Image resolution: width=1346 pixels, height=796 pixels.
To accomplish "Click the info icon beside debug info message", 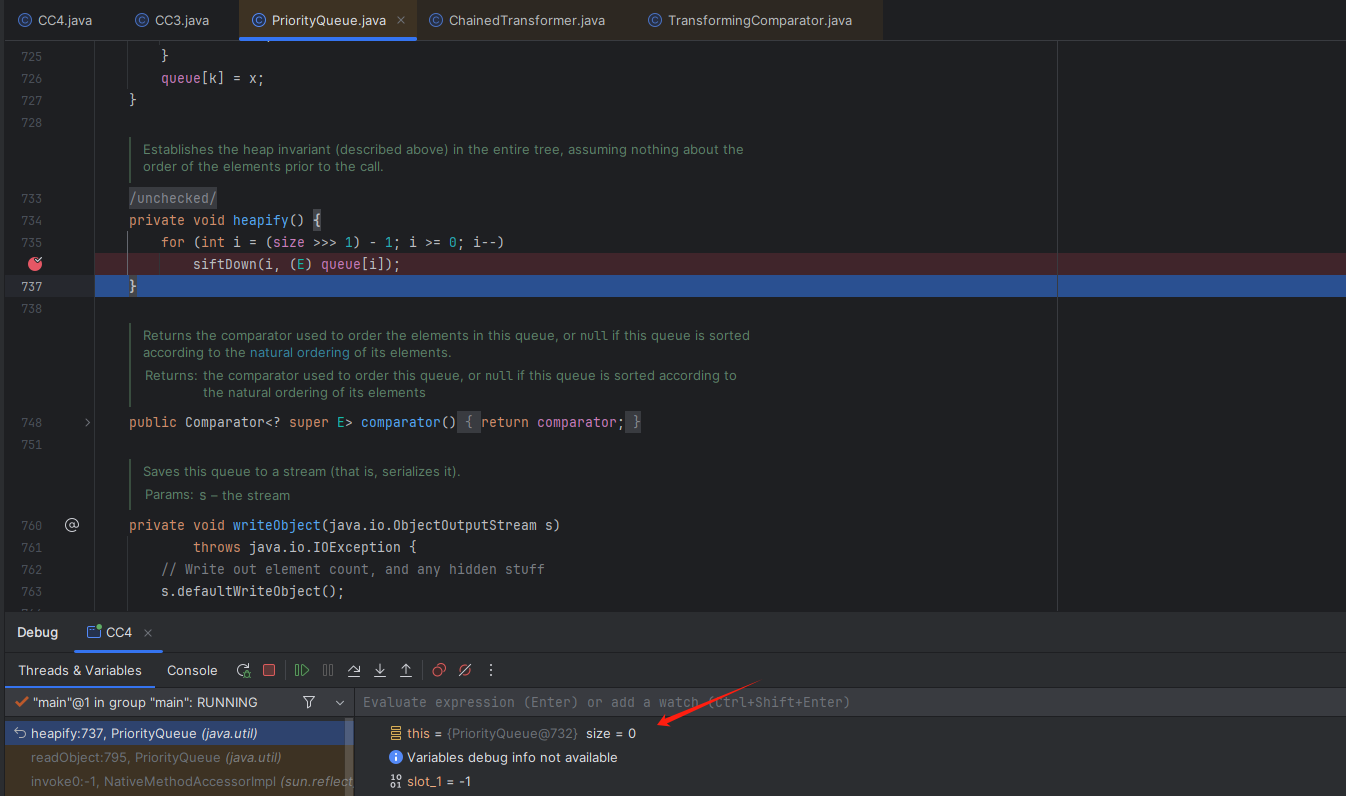I will (396, 757).
